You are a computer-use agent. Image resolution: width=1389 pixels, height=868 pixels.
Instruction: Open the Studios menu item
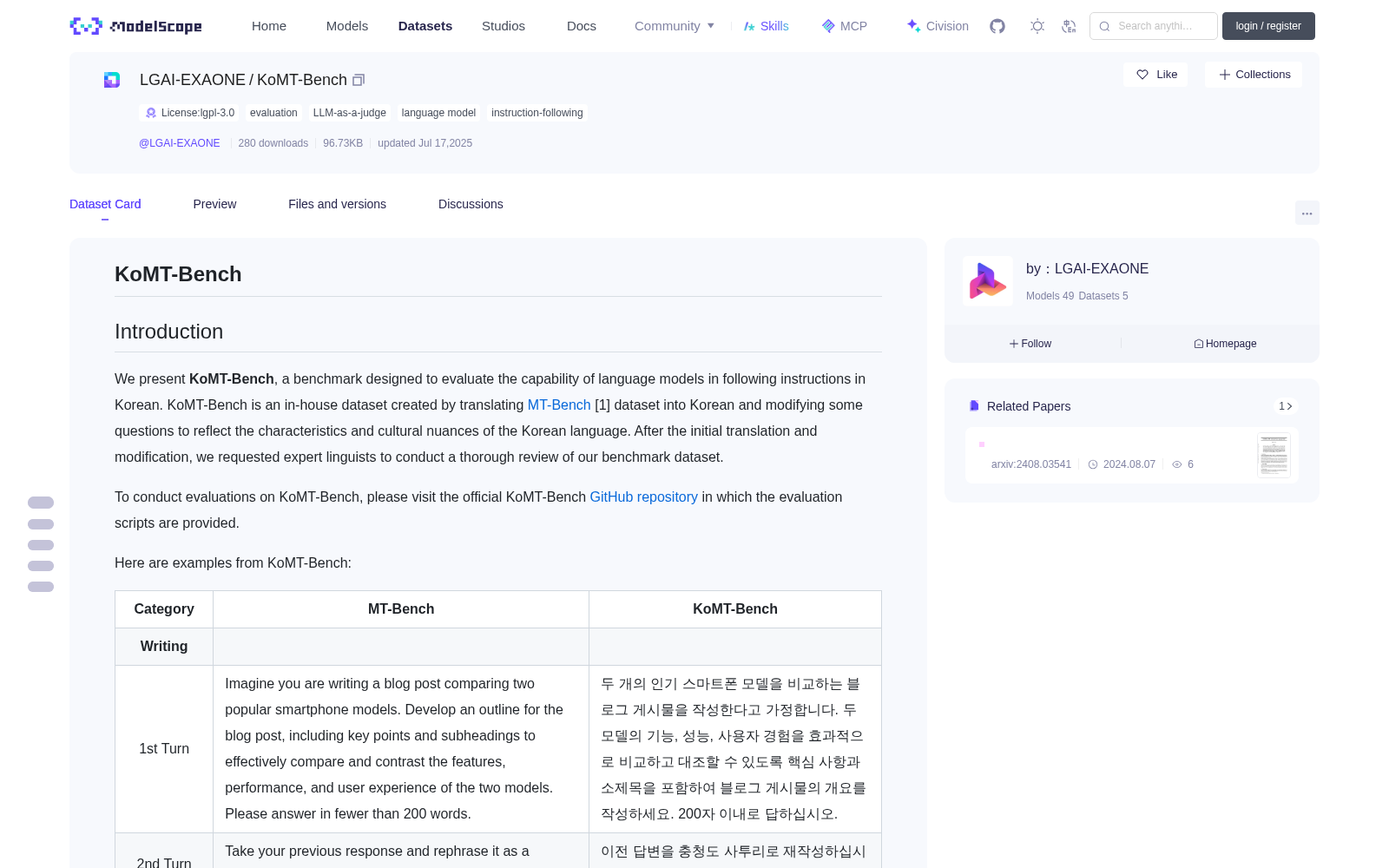[504, 26]
